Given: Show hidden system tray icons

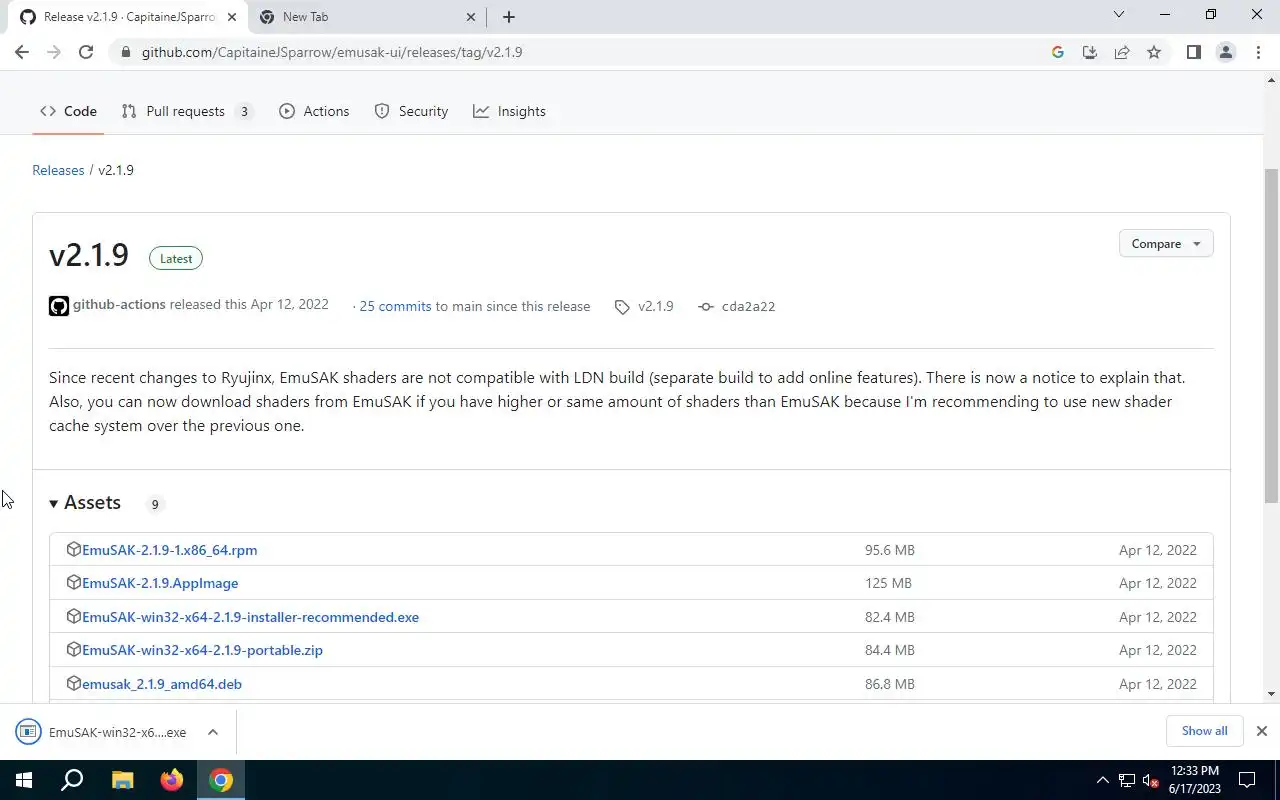Looking at the screenshot, I should 1103,780.
